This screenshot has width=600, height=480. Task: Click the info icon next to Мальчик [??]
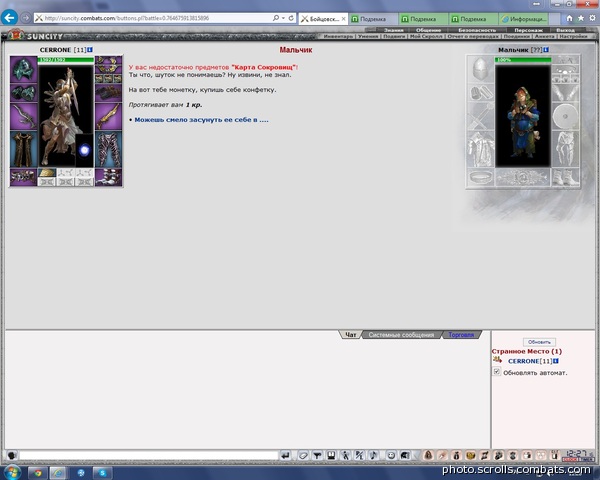(546, 50)
